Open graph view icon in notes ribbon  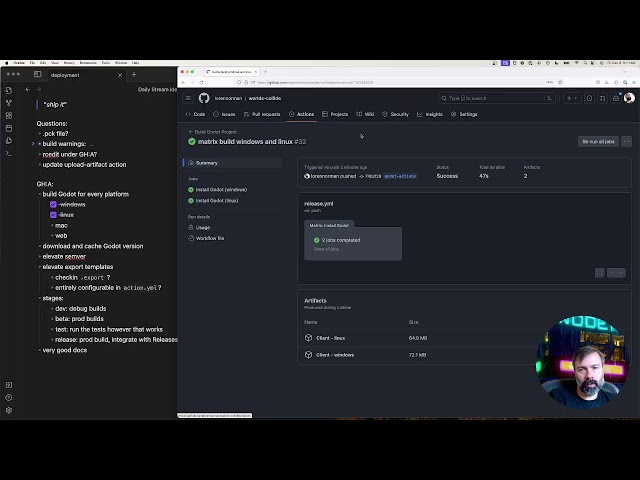9,103
